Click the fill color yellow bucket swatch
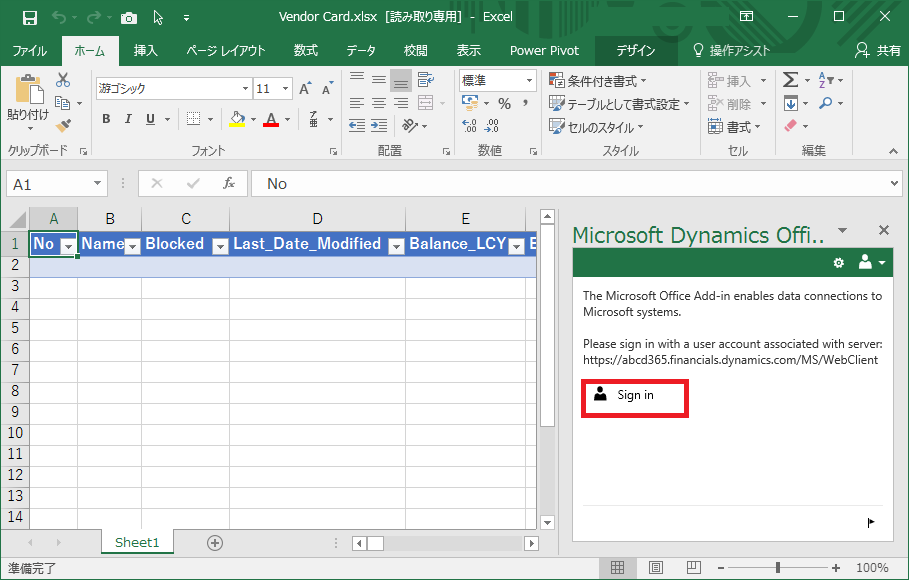 point(238,119)
